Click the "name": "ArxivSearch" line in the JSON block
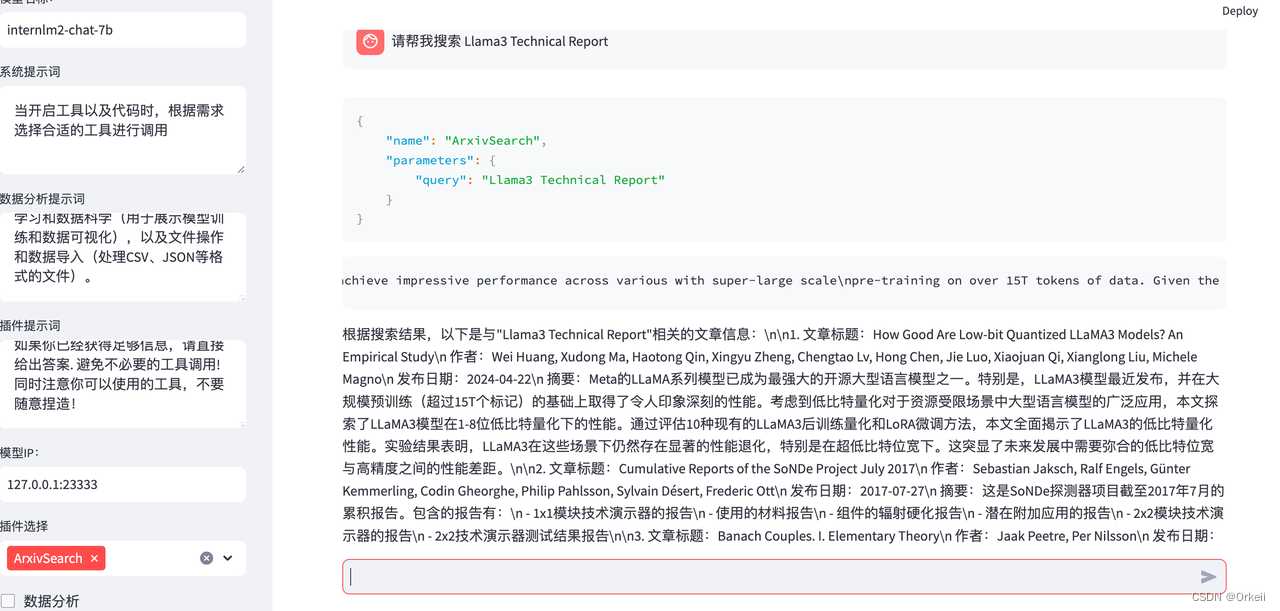The image size is (1280, 611). click(x=466, y=141)
